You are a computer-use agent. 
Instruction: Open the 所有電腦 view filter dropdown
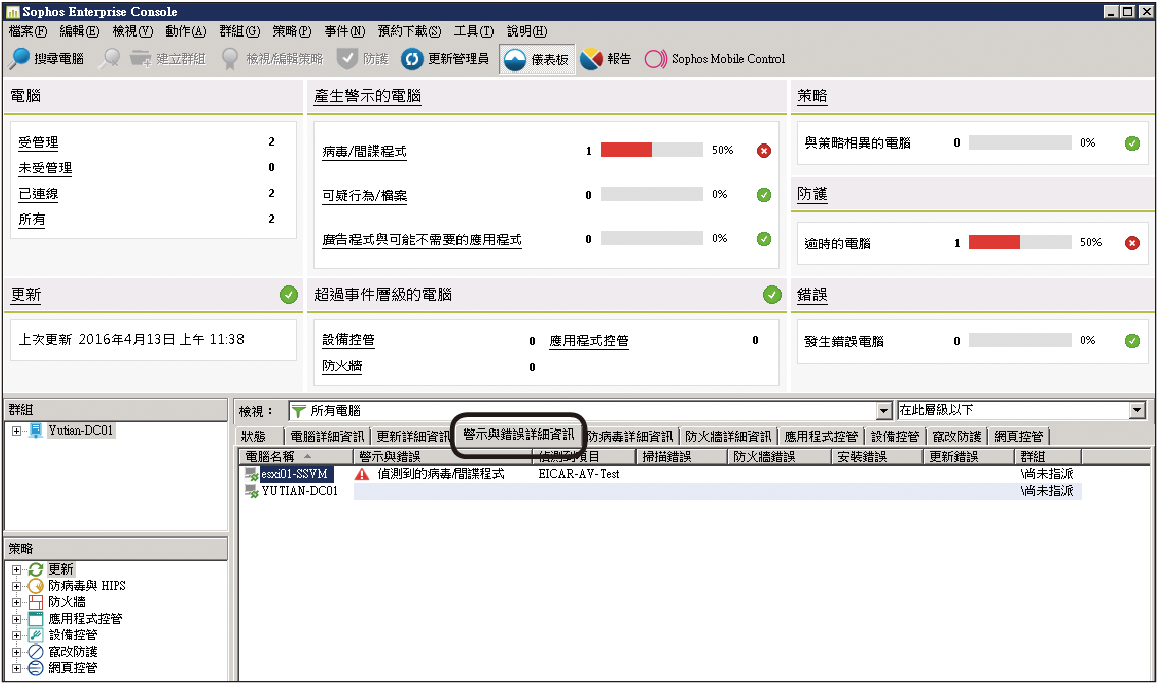pos(883,410)
